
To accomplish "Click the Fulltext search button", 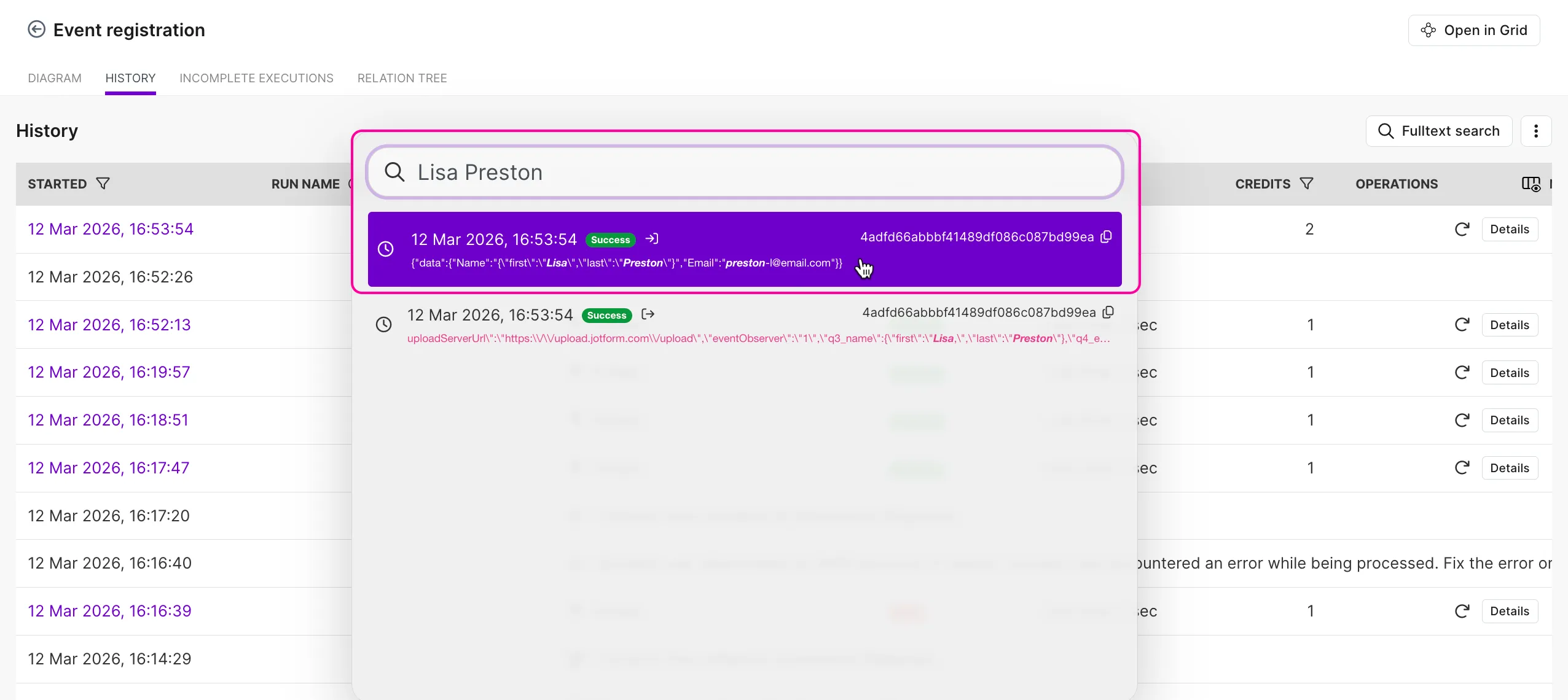I will point(1439,131).
